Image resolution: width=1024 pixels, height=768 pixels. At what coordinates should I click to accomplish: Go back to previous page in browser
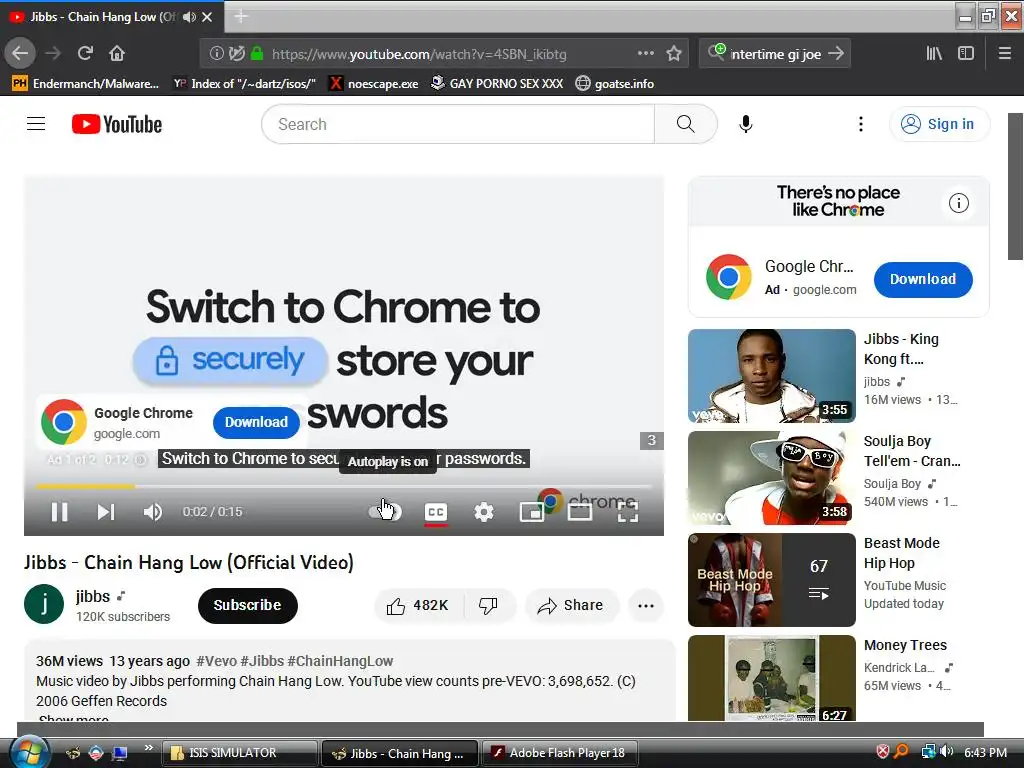point(20,54)
